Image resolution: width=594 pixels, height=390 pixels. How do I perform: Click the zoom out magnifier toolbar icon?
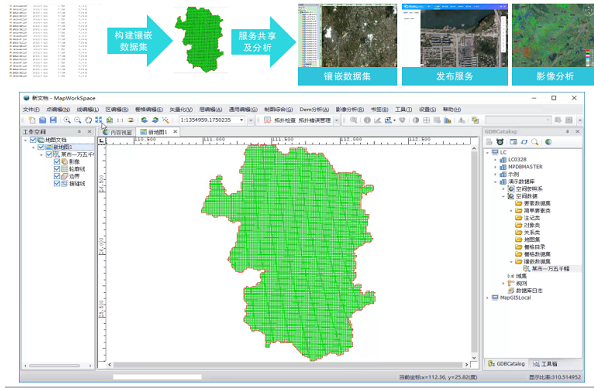[x=78, y=120]
